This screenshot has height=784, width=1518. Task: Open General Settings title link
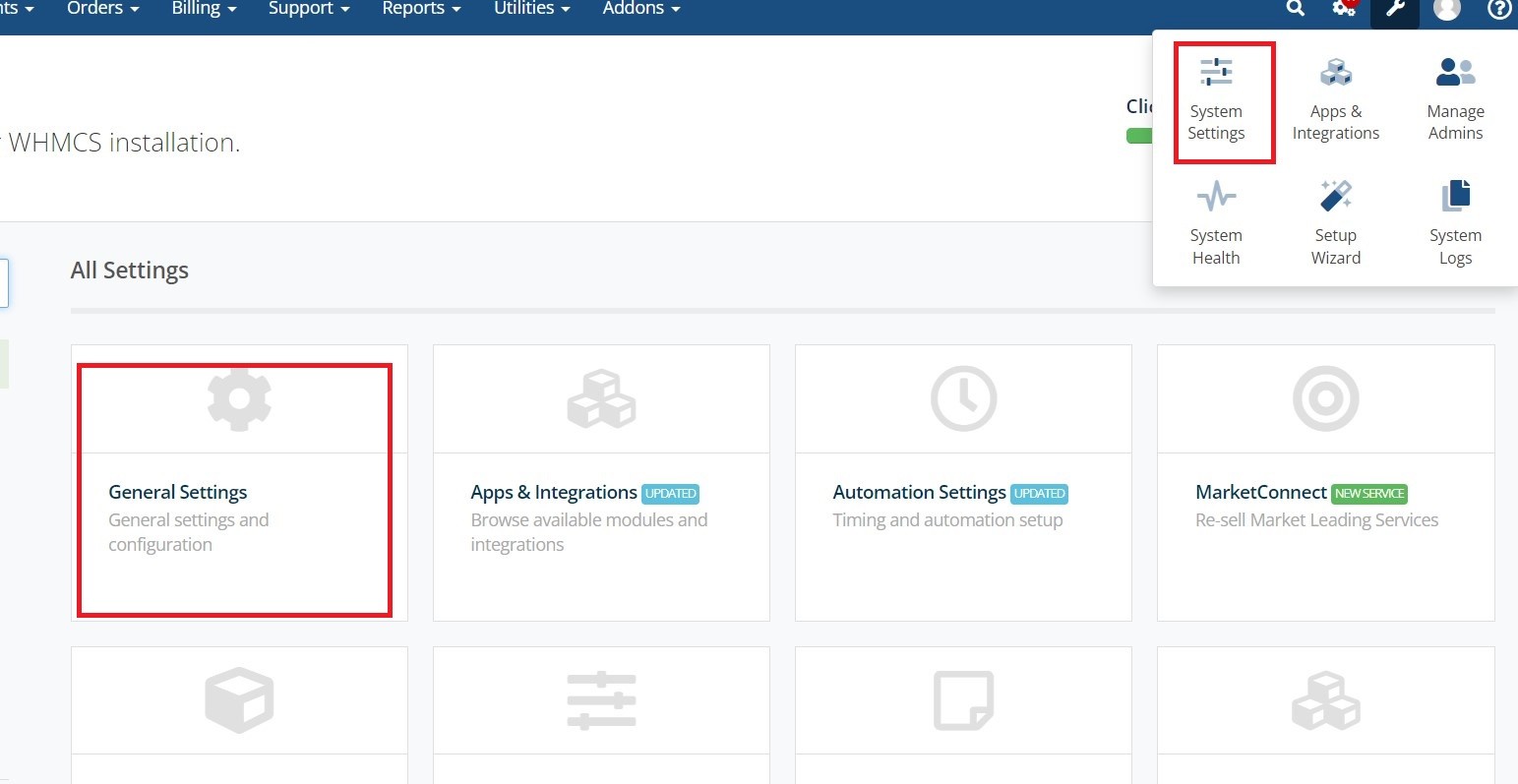[178, 492]
